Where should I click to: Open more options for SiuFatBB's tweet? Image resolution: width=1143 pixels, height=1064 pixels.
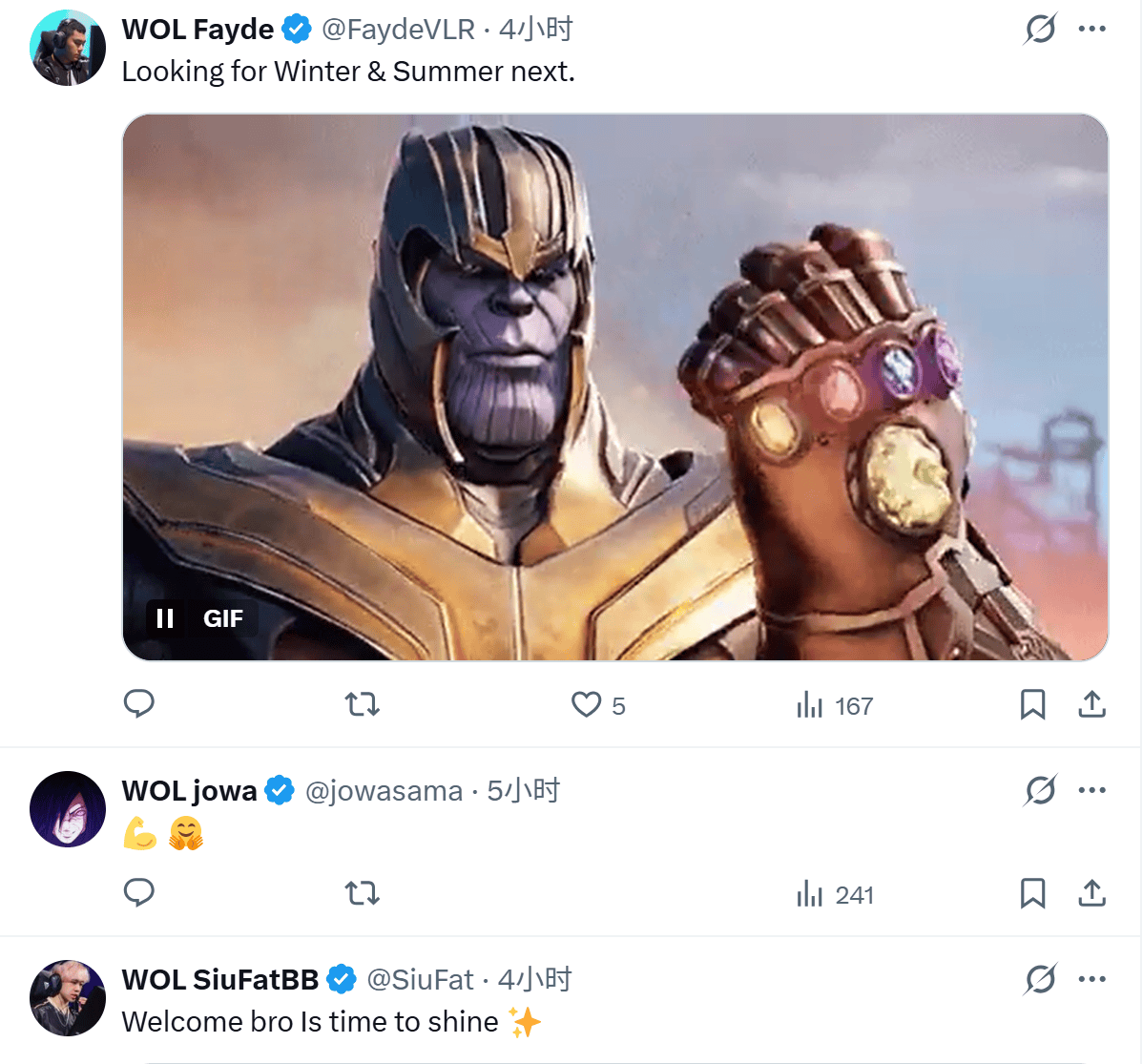[x=1091, y=979]
